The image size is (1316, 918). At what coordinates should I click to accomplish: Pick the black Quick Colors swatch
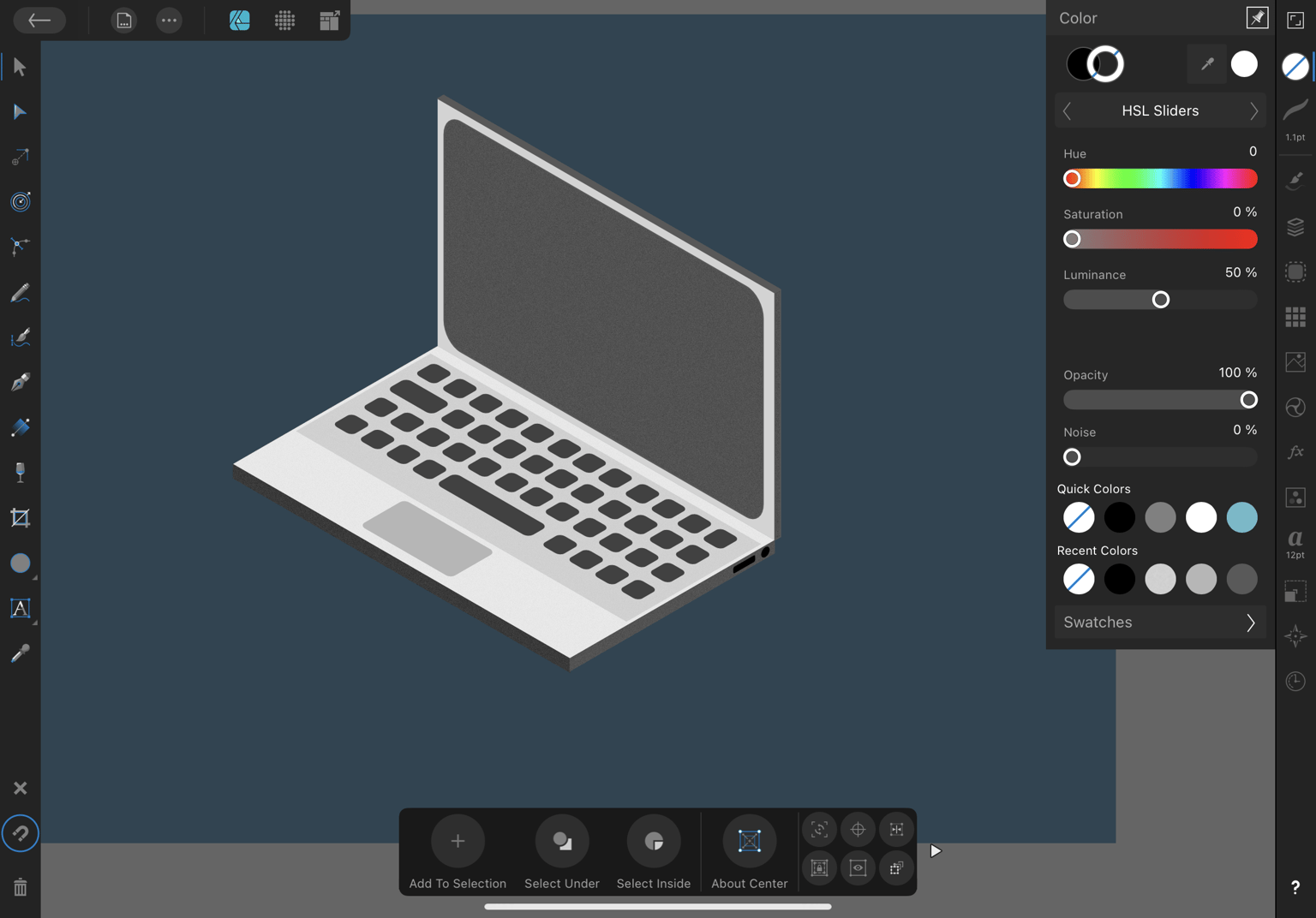click(x=1120, y=517)
